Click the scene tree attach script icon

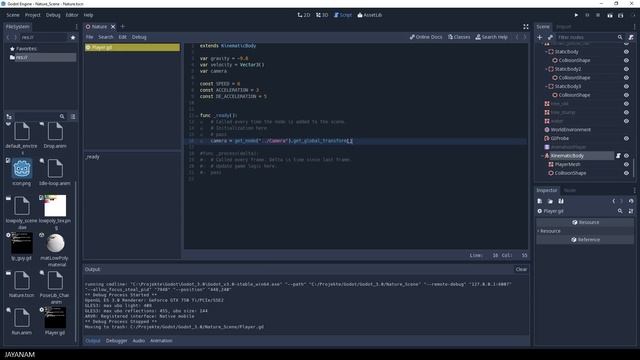pos(631,37)
